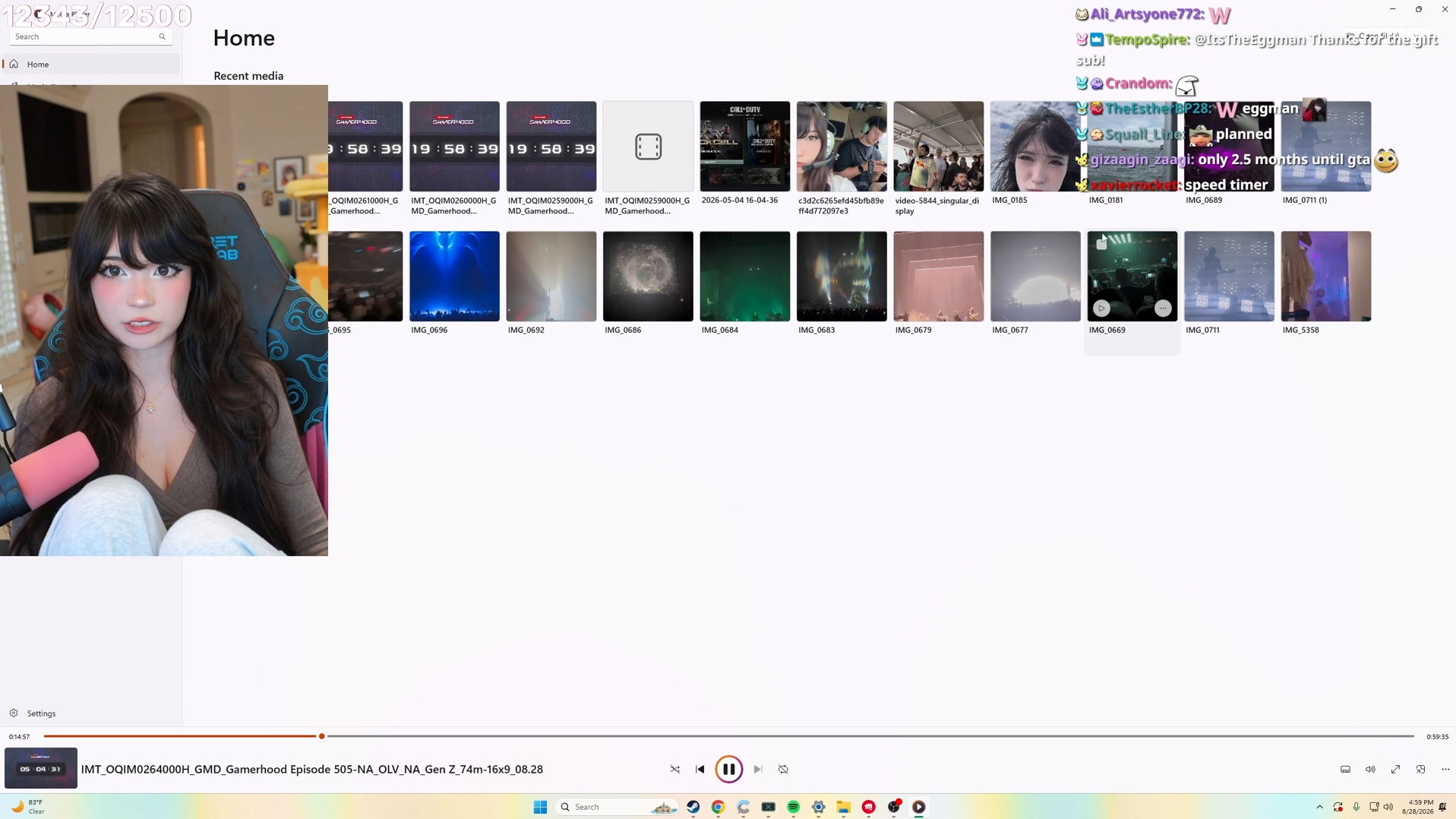Screen dimensions: 1456x819
Task: Open the IMG_0711 guitarist video thumbnail
Action: 1229,276
